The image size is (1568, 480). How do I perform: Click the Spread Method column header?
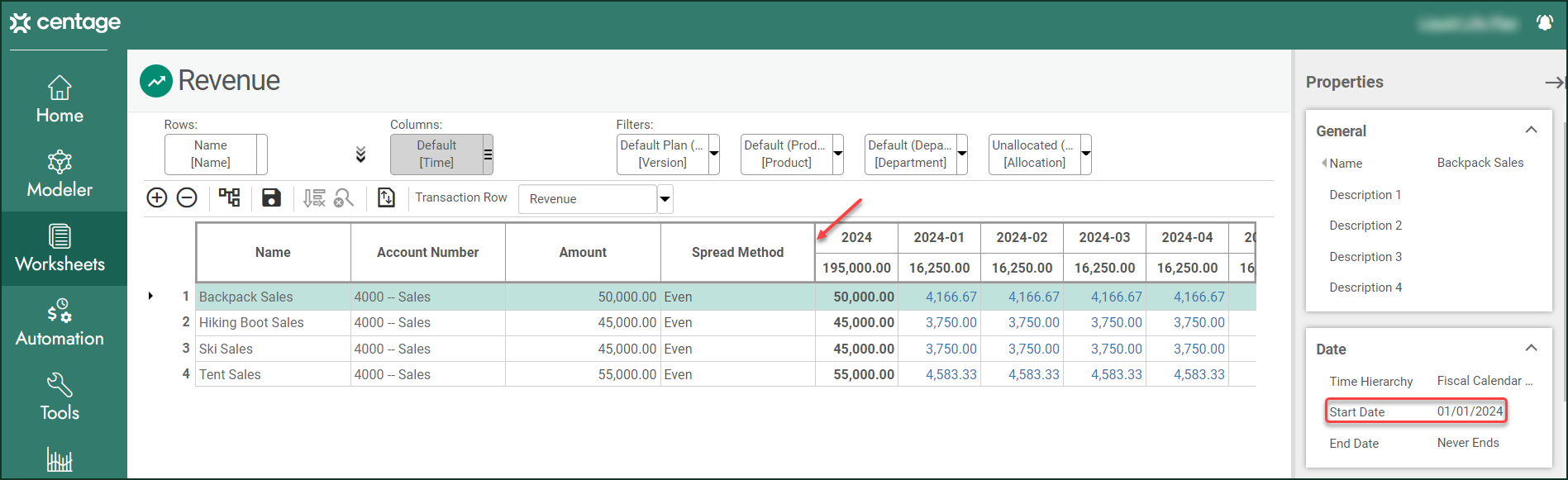coord(737,253)
